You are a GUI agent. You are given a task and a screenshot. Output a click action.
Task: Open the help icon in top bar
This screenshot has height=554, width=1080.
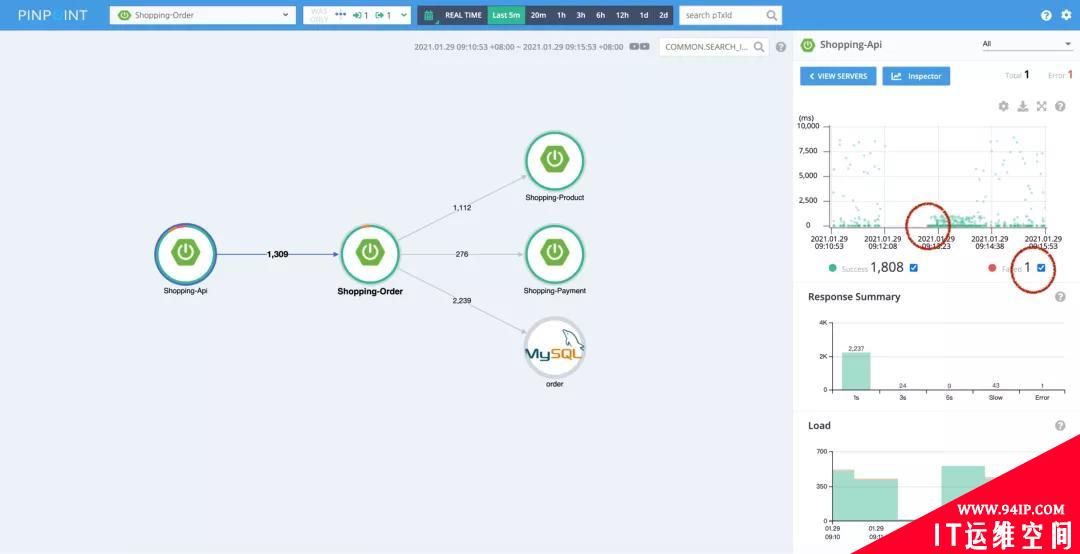tap(1046, 15)
